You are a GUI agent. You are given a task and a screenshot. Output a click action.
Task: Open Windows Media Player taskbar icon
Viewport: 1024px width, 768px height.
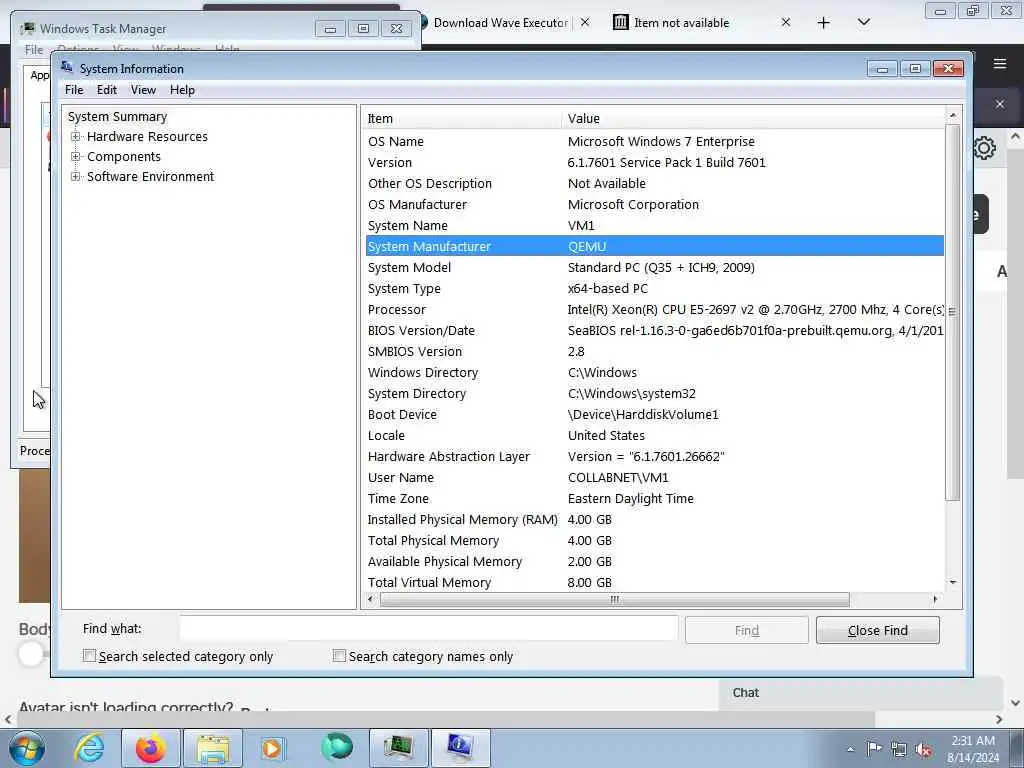[272, 748]
